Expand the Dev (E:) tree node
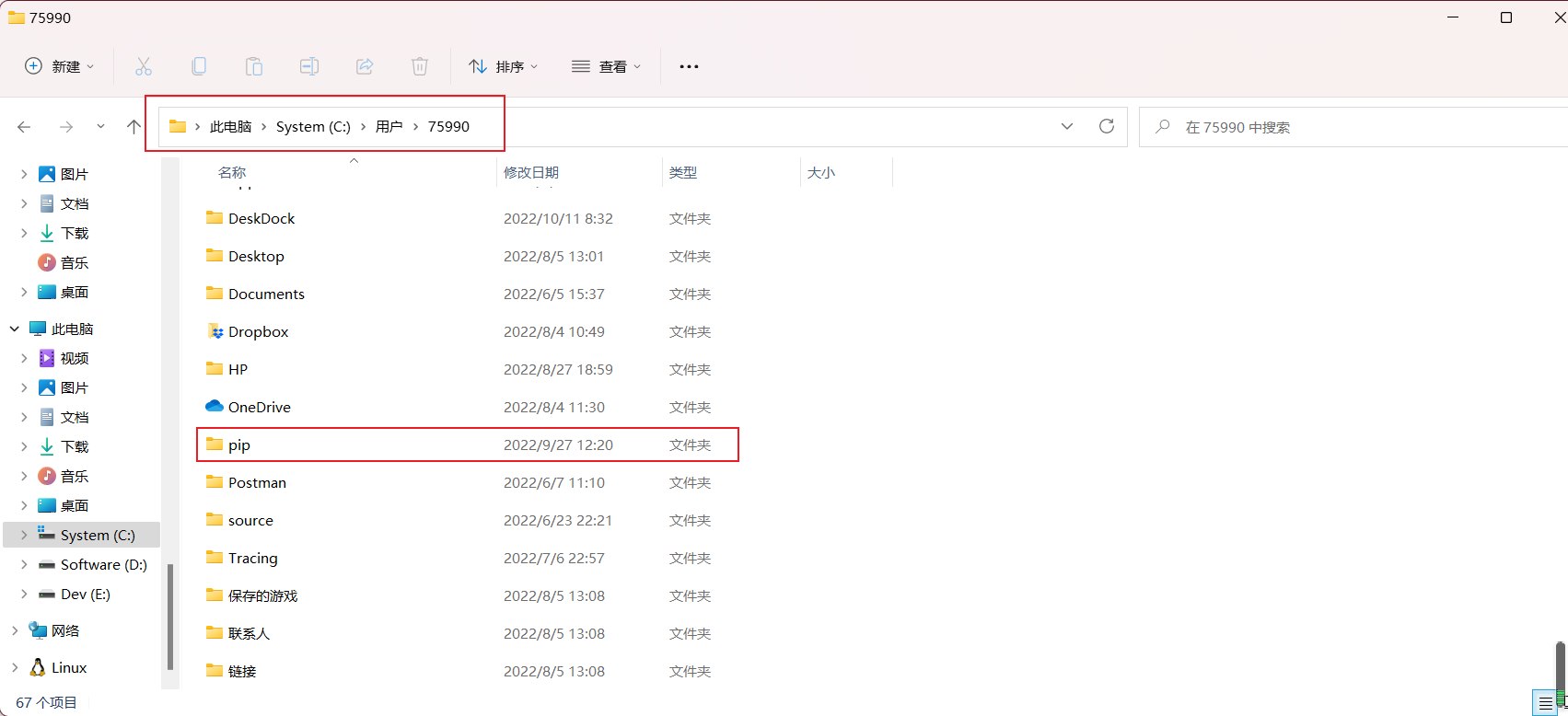The width and height of the screenshot is (1568, 716). (24, 594)
